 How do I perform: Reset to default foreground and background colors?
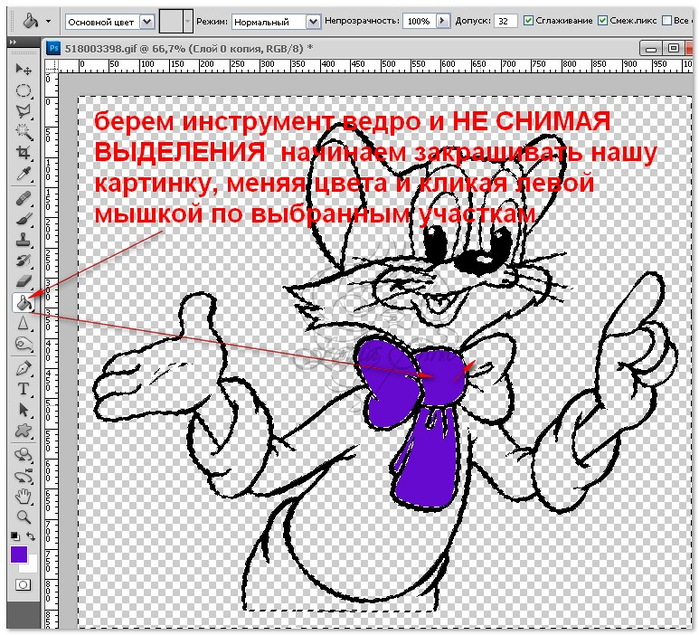[15, 536]
